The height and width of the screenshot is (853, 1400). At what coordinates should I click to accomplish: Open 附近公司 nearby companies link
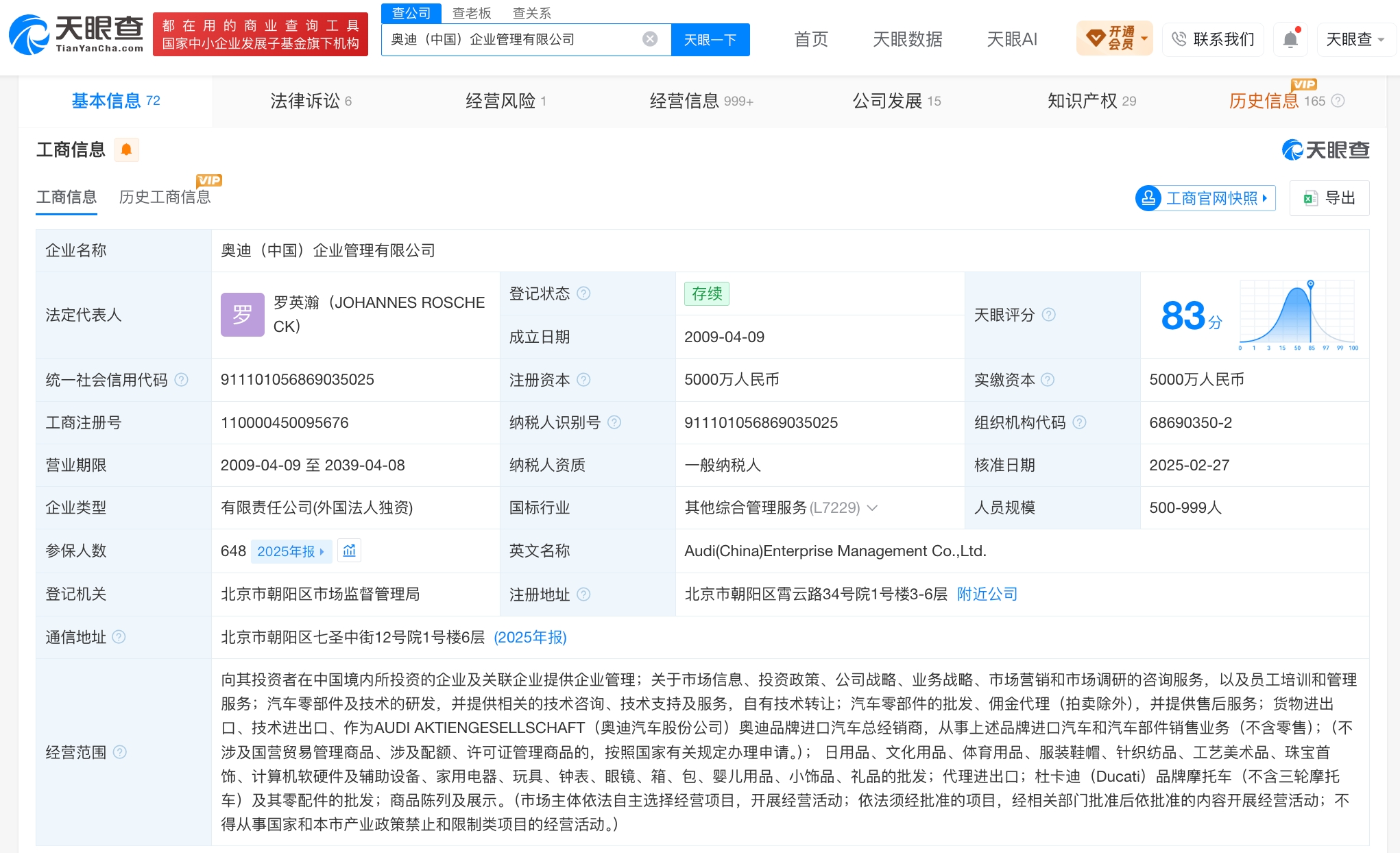pos(987,594)
